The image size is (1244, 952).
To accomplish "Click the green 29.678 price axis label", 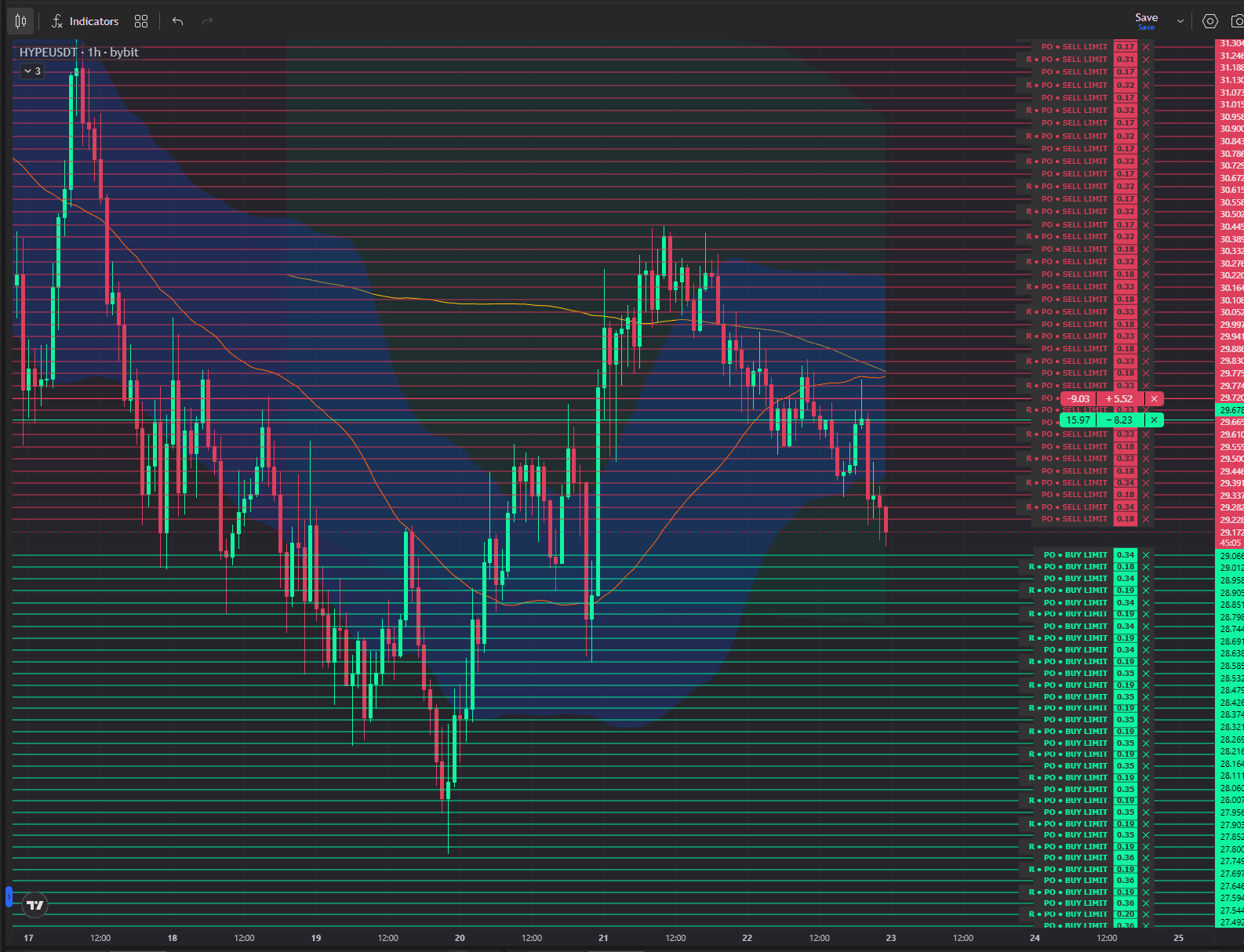I will [1231, 410].
